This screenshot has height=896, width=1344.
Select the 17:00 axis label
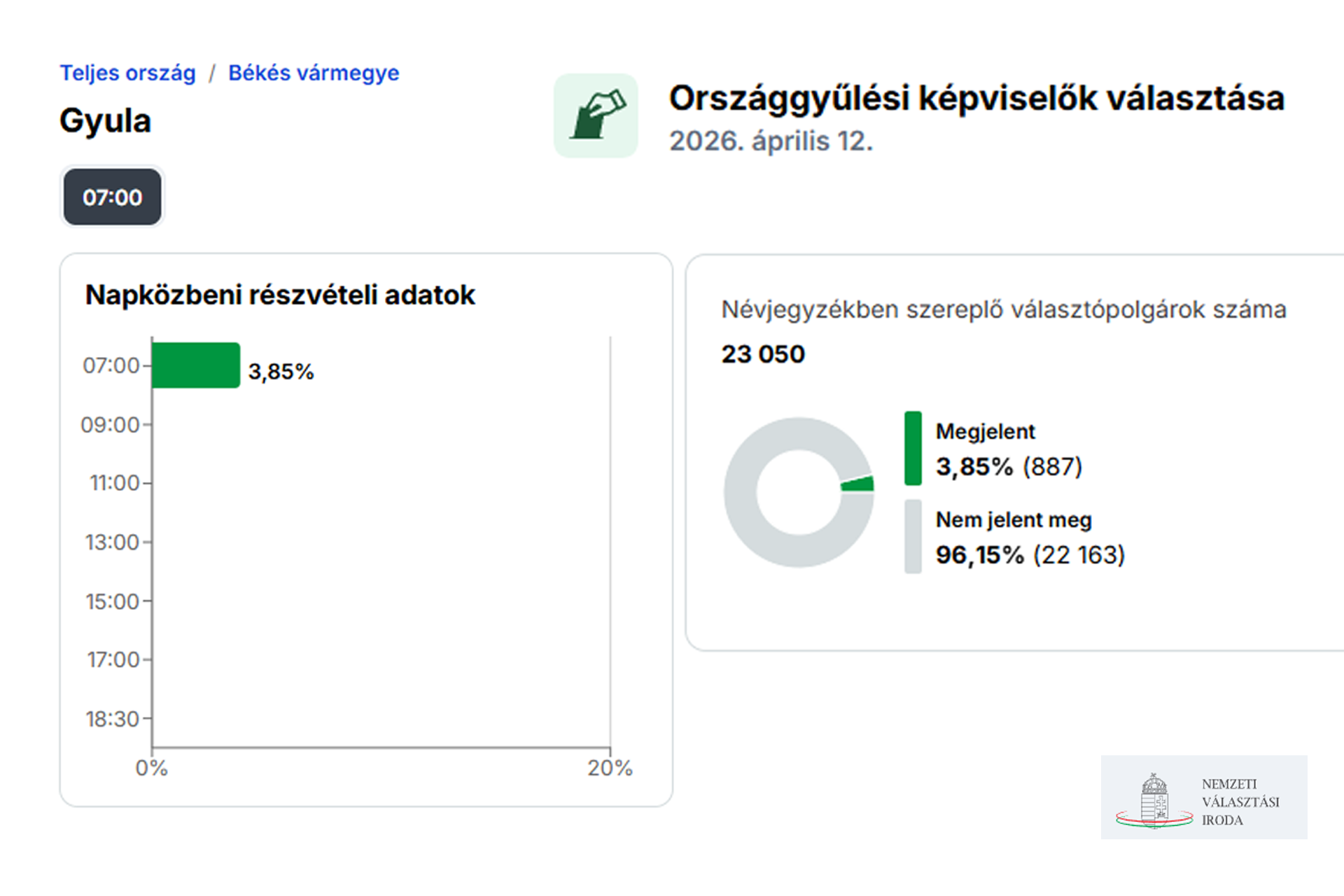point(113,659)
